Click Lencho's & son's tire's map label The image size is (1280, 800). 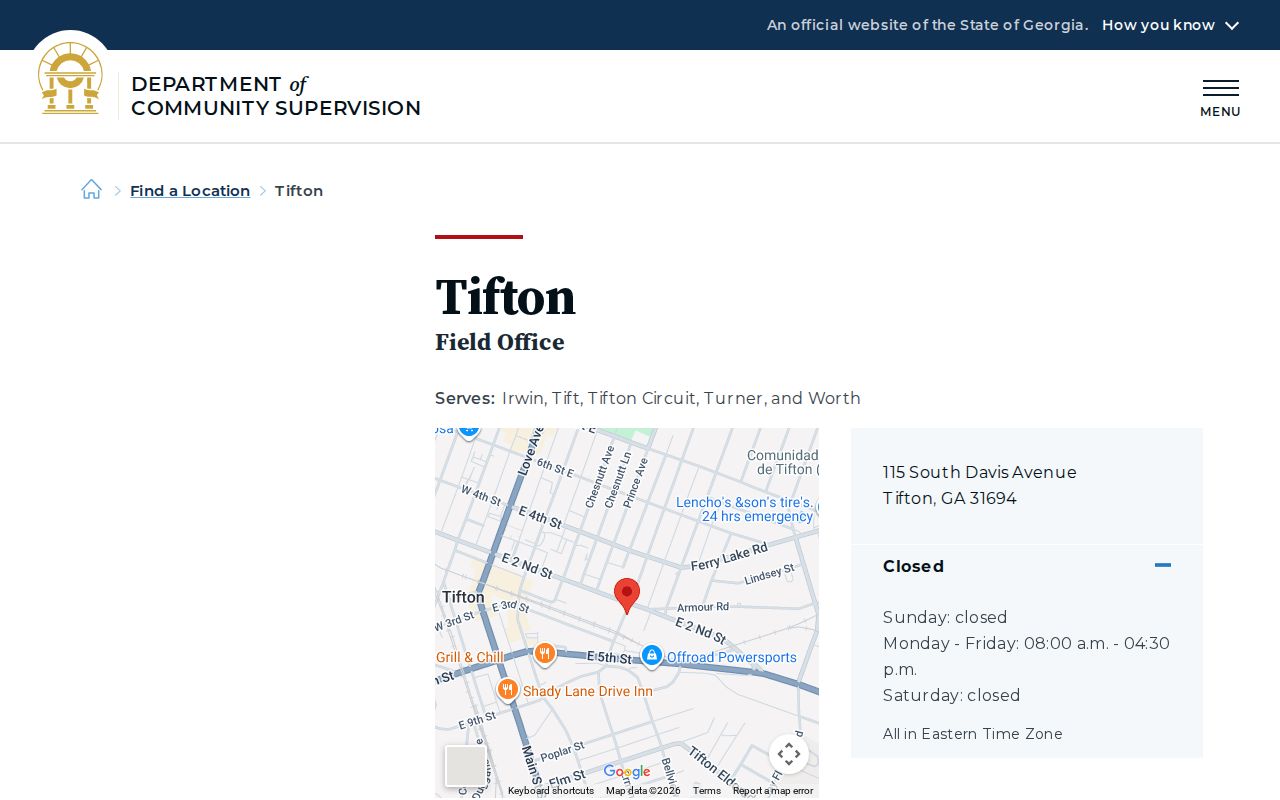[x=745, y=509]
